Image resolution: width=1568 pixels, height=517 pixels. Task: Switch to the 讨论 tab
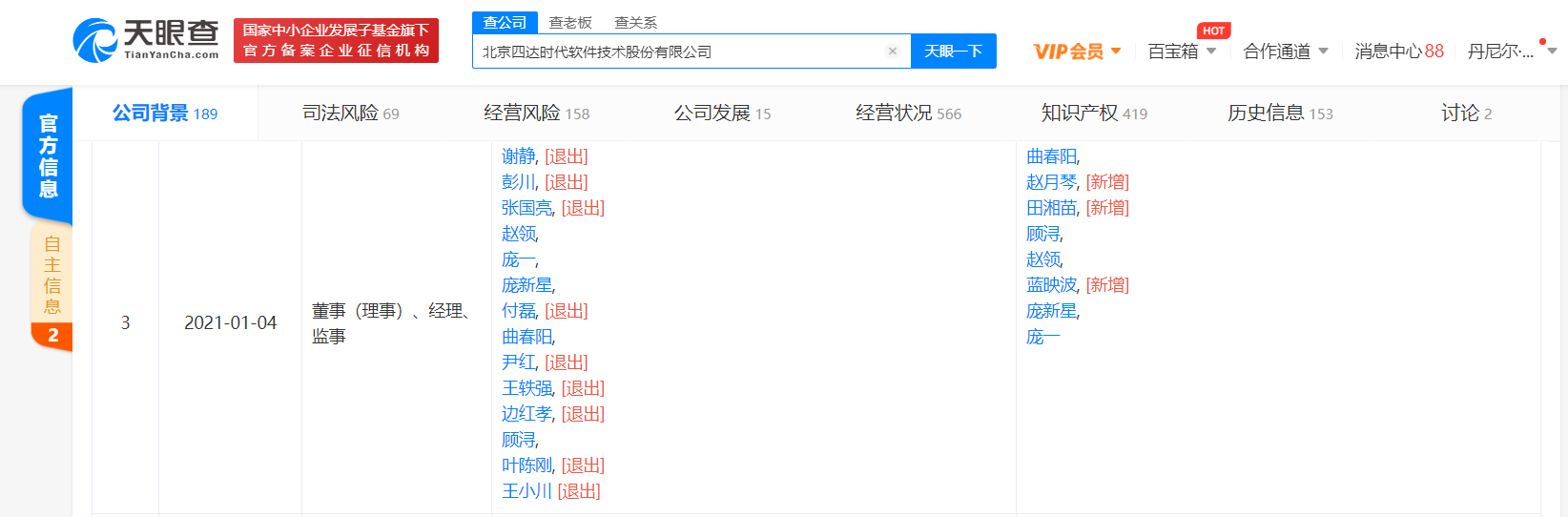(1467, 114)
